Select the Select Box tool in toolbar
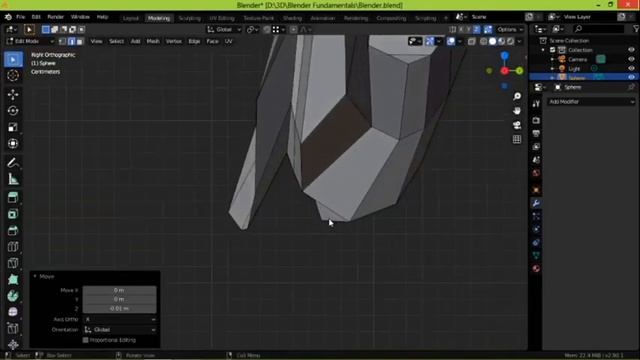Image resolution: width=640 pixels, height=360 pixels. (x=13, y=60)
